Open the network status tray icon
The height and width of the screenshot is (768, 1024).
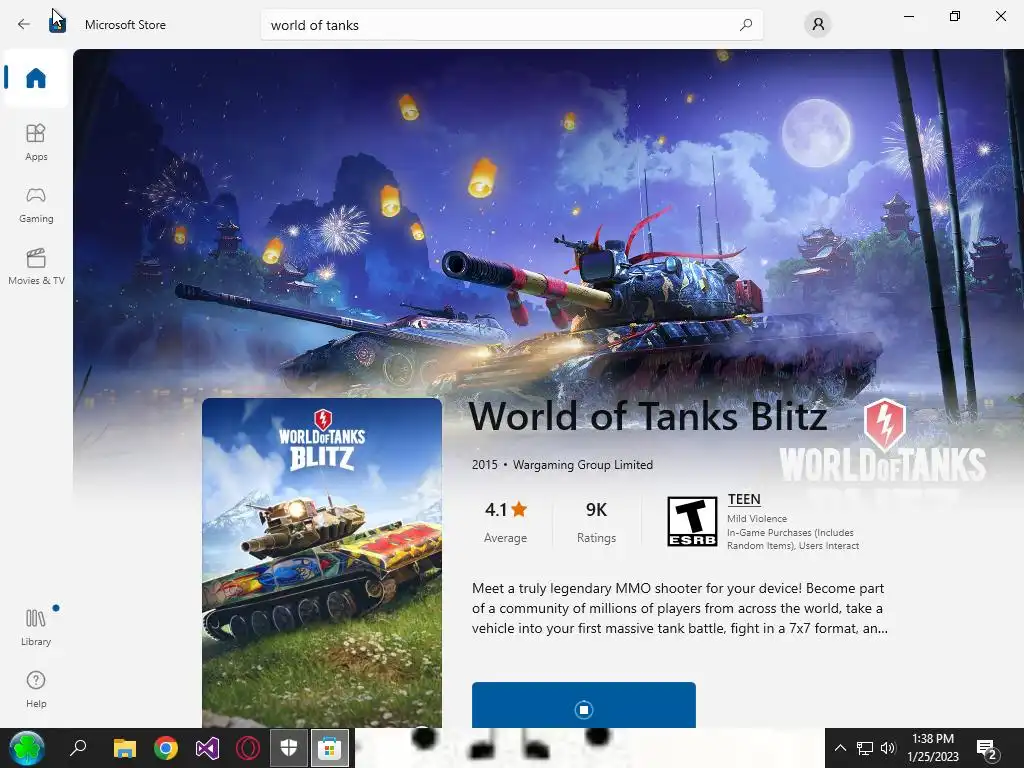click(865, 748)
